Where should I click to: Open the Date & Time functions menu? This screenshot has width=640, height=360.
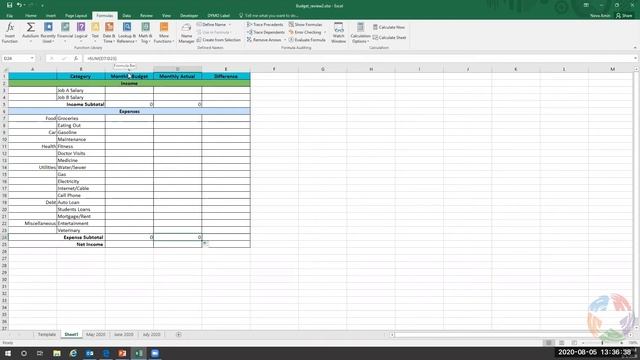pyautogui.click(x=109, y=33)
